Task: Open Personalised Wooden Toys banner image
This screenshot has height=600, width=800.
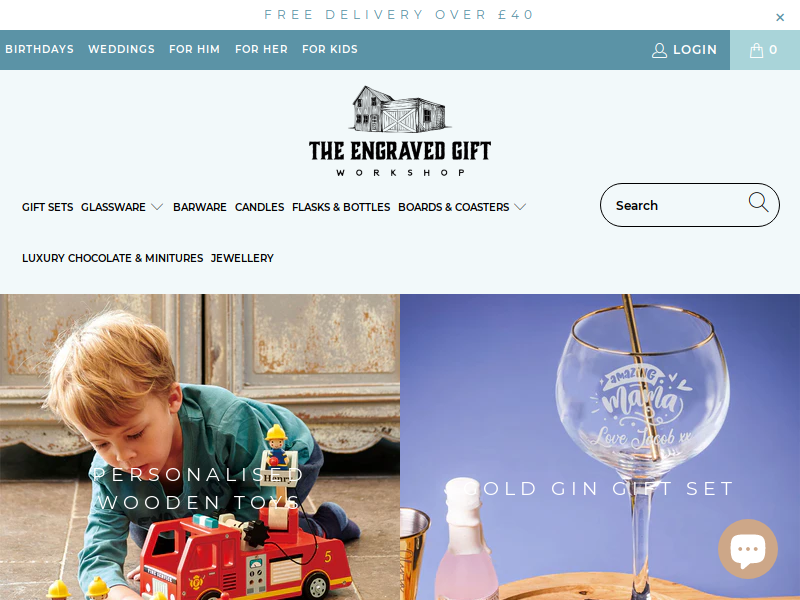Action: click(x=200, y=447)
